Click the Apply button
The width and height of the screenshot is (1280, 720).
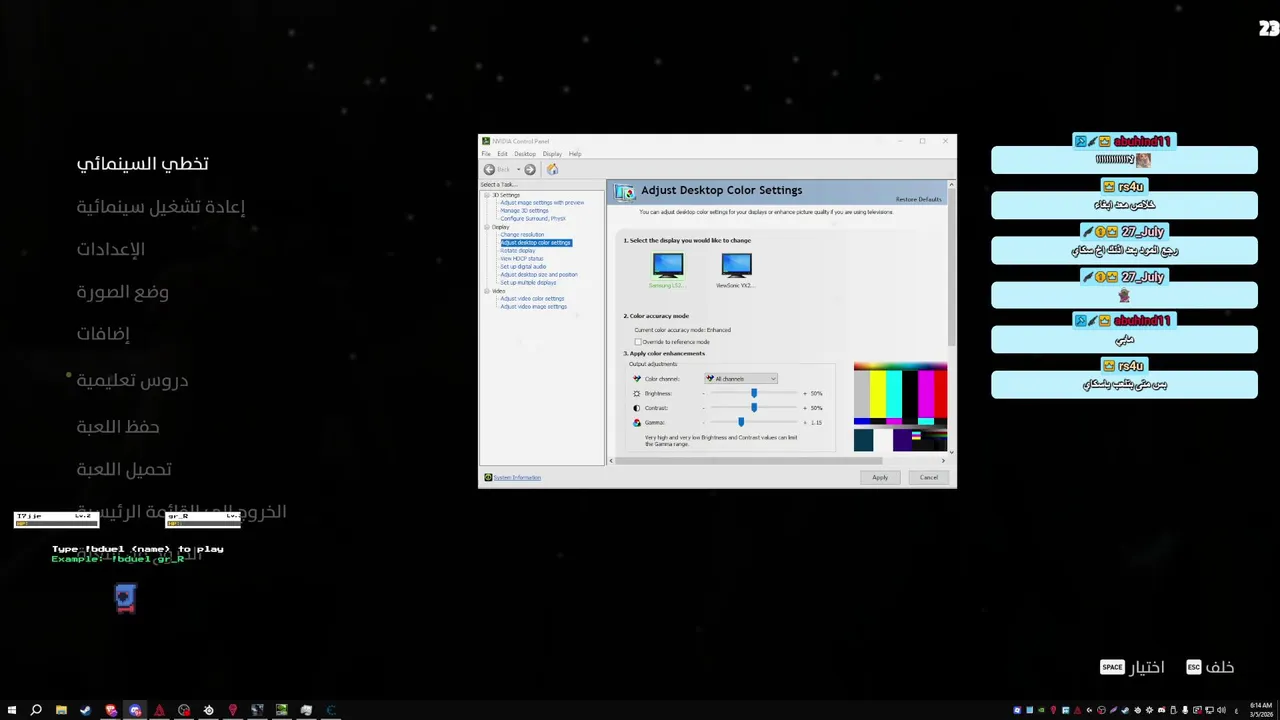tap(880, 477)
